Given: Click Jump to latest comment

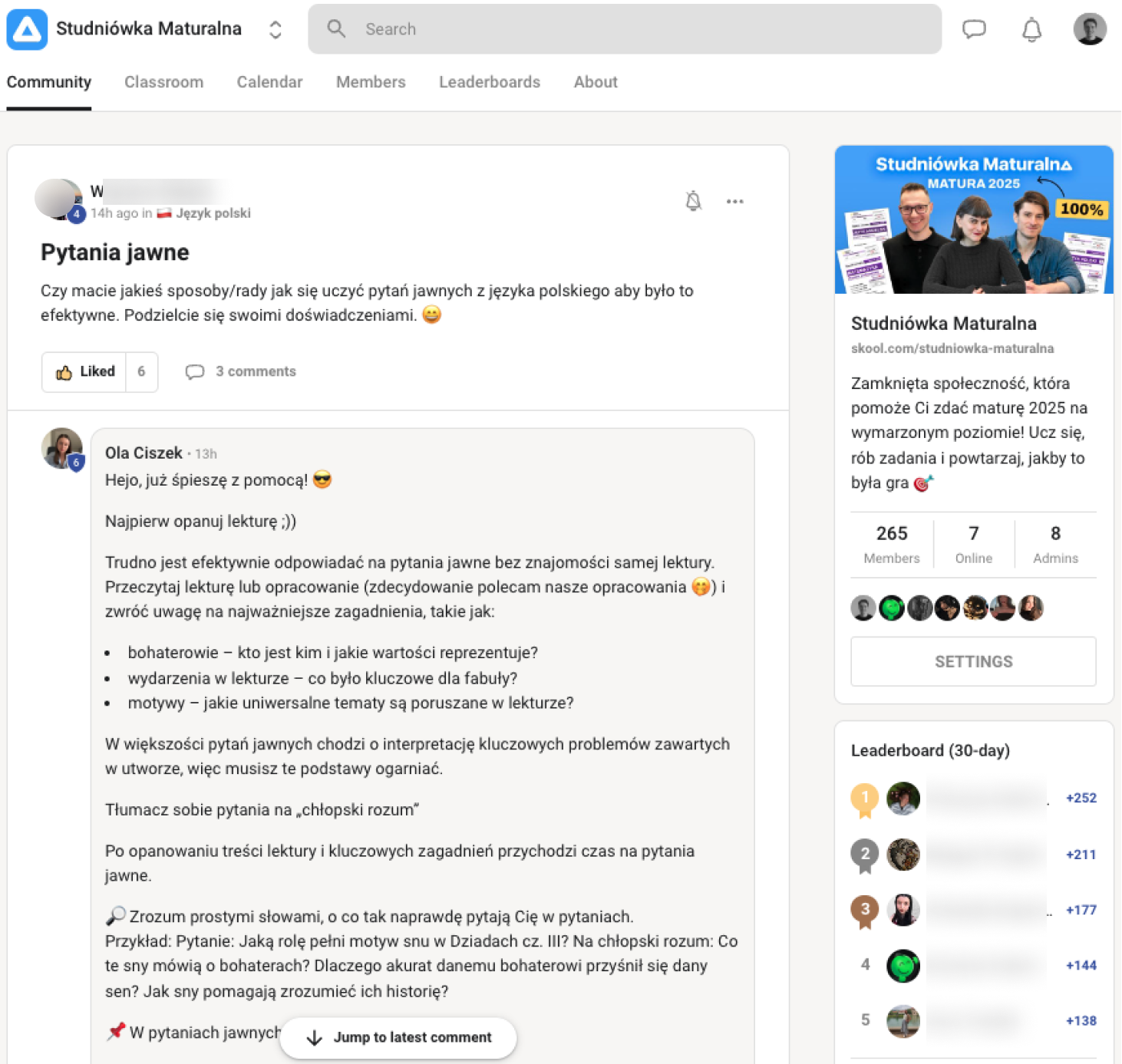Looking at the screenshot, I should click(x=398, y=1037).
